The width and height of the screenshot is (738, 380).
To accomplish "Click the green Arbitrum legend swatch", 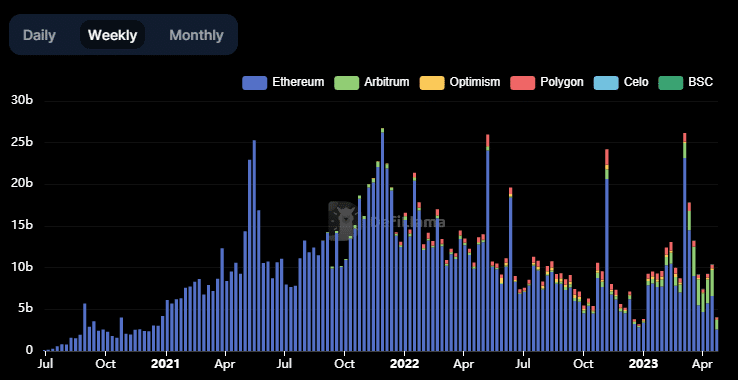I will click(x=346, y=82).
